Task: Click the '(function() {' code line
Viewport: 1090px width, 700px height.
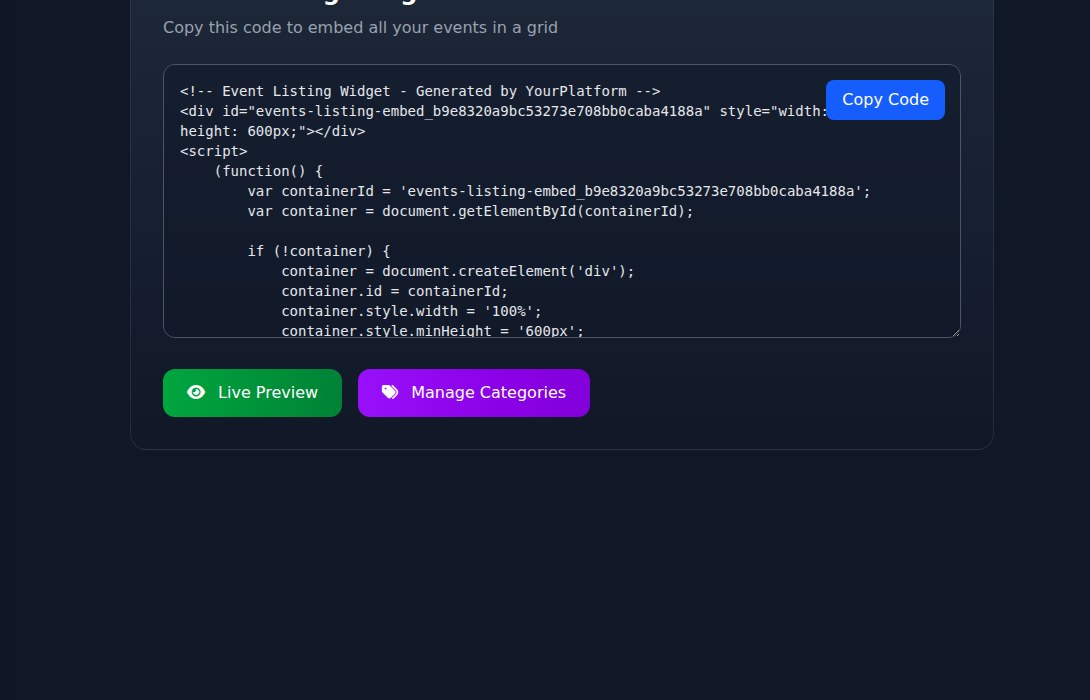Action: pyautogui.click(x=268, y=171)
